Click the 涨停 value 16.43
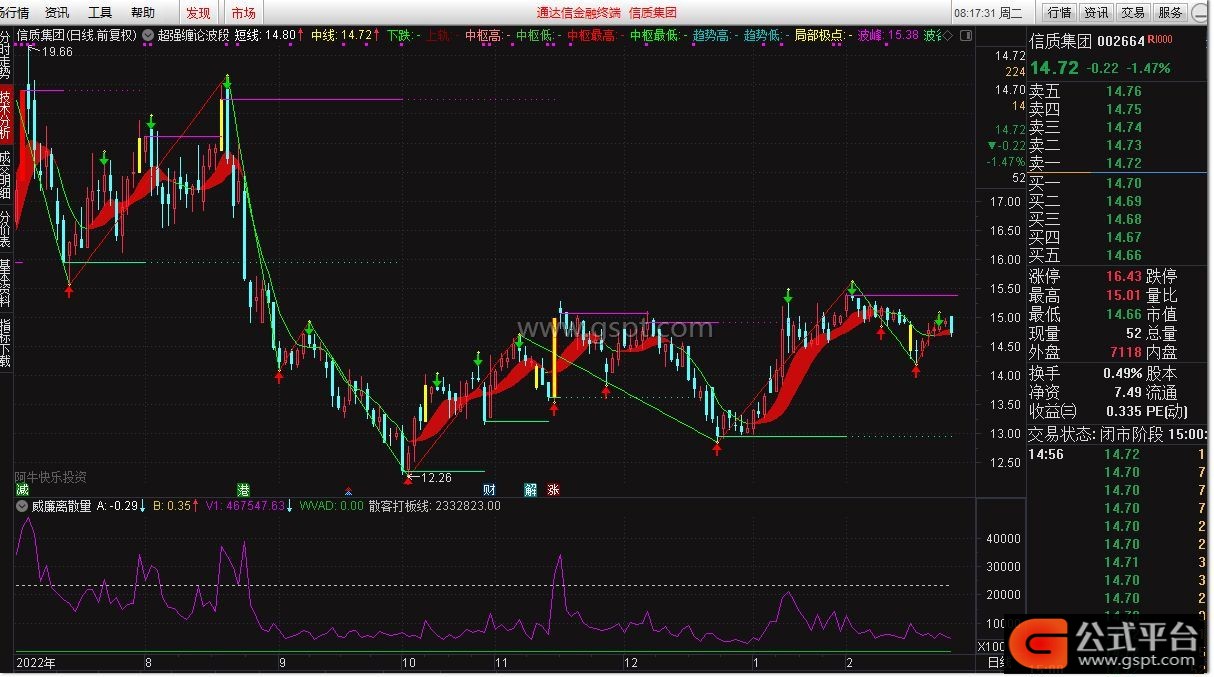The height and width of the screenshot is (677, 1214). point(1123,276)
